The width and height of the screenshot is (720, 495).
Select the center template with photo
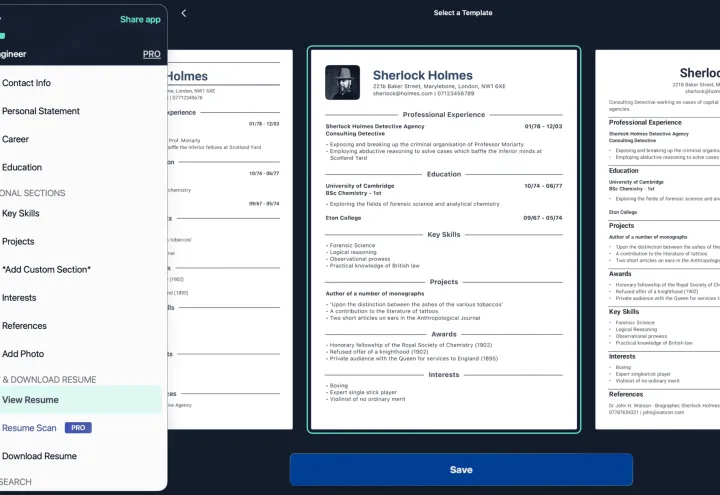pyautogui.click(x=444, y=239)
